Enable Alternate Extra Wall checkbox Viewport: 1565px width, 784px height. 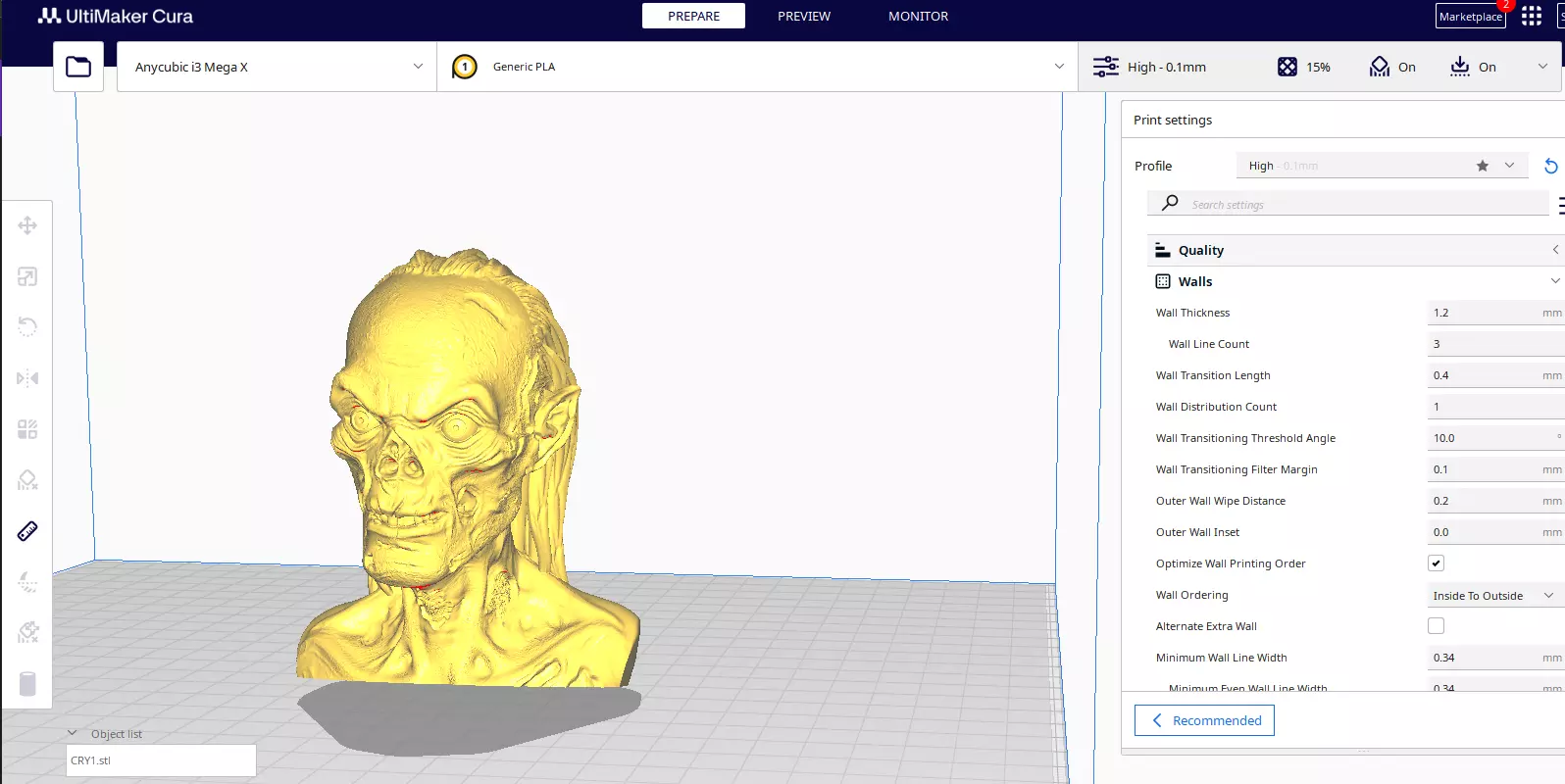coord(1436,625)
